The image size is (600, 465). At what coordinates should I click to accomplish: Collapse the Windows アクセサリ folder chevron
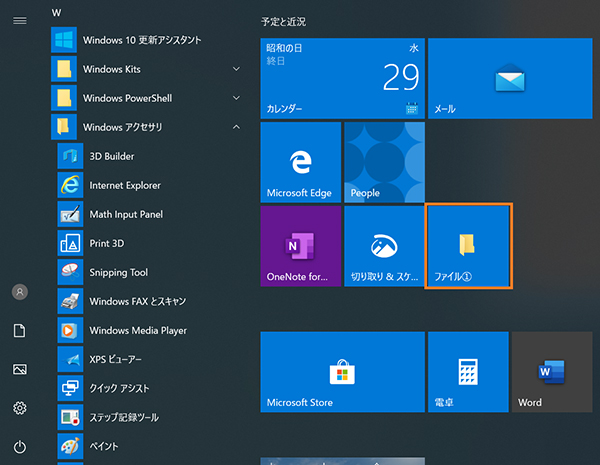236,127
